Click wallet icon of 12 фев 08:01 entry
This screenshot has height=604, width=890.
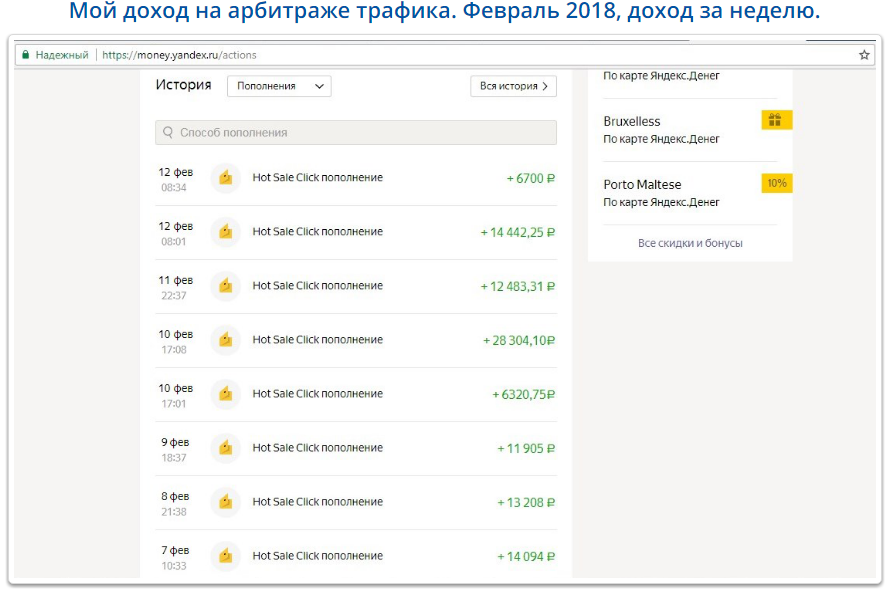(x=226, y=232)
